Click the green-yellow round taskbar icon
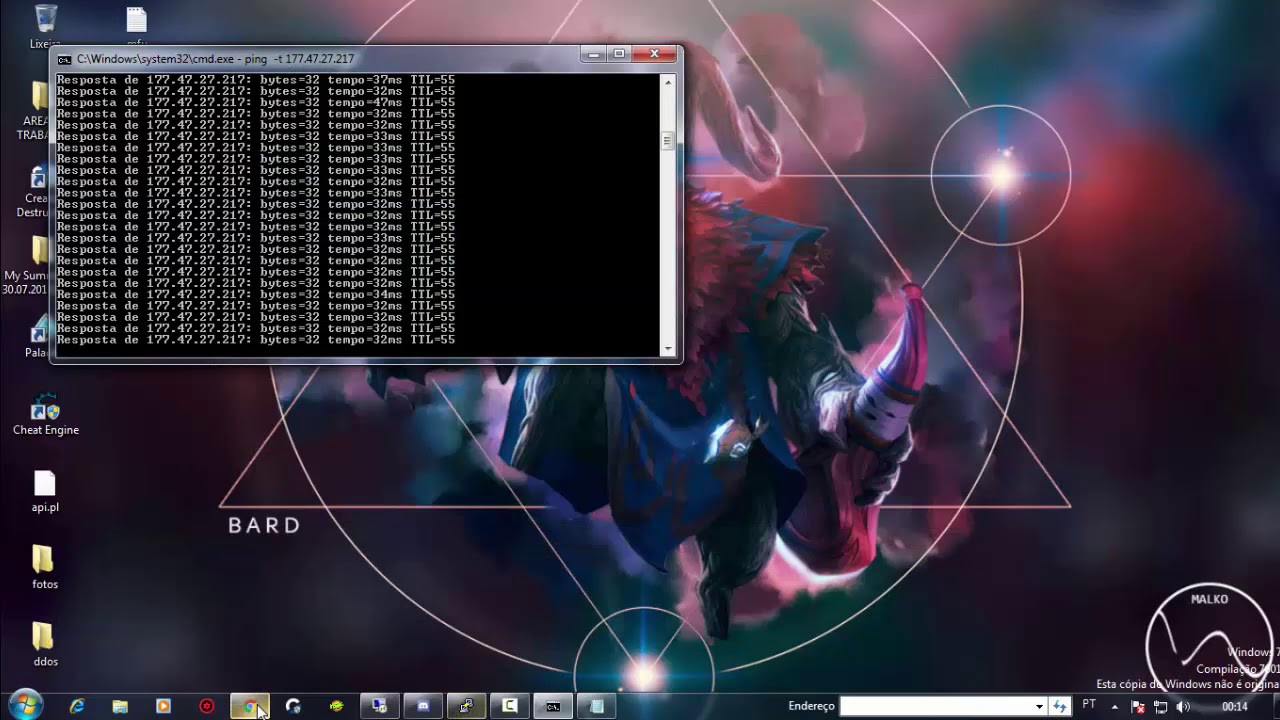The height and width of the screenshot is (720, 1280). [x=337, y=706]
